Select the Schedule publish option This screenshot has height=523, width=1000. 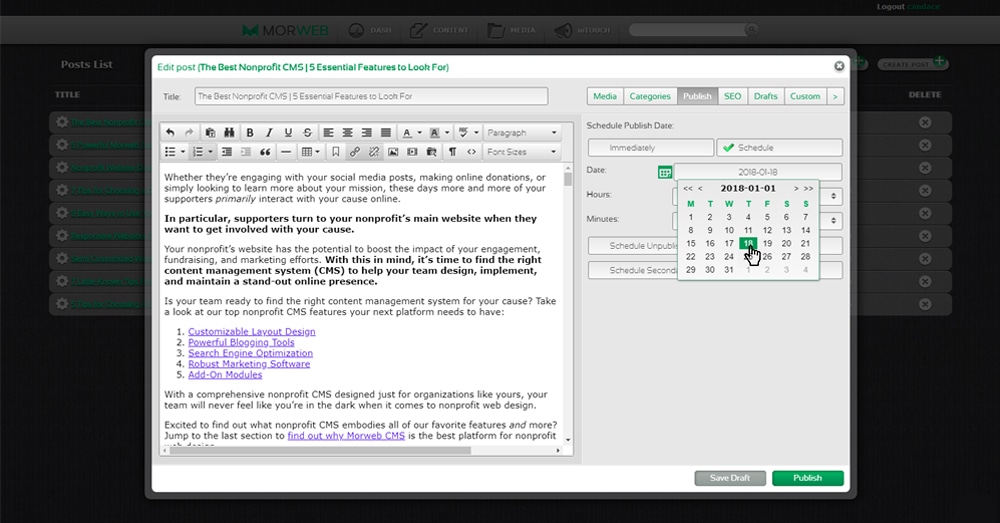[x=779, y=147]
